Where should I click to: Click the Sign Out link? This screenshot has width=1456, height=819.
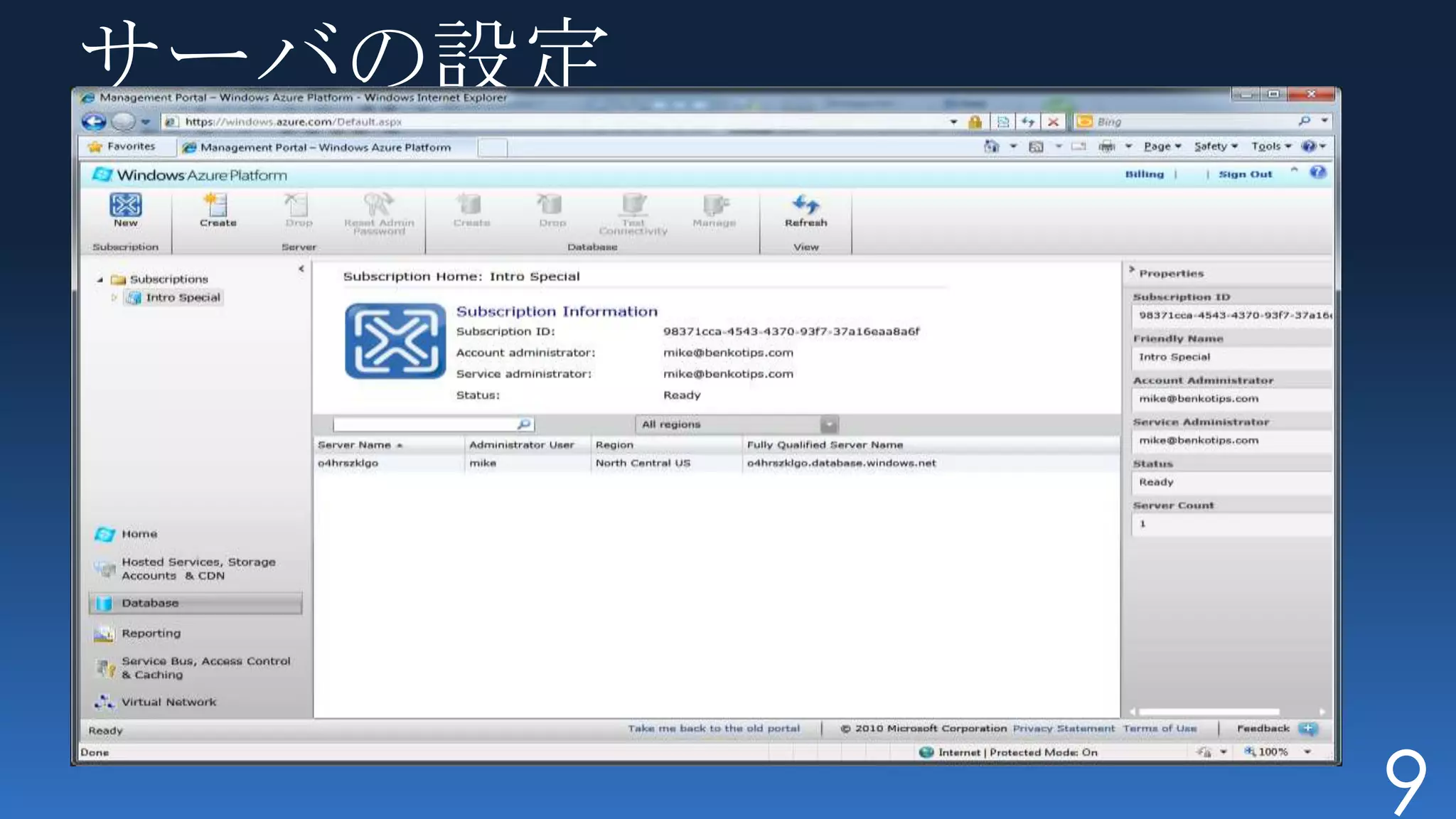pyautogui.click(x=1245, y=174)
